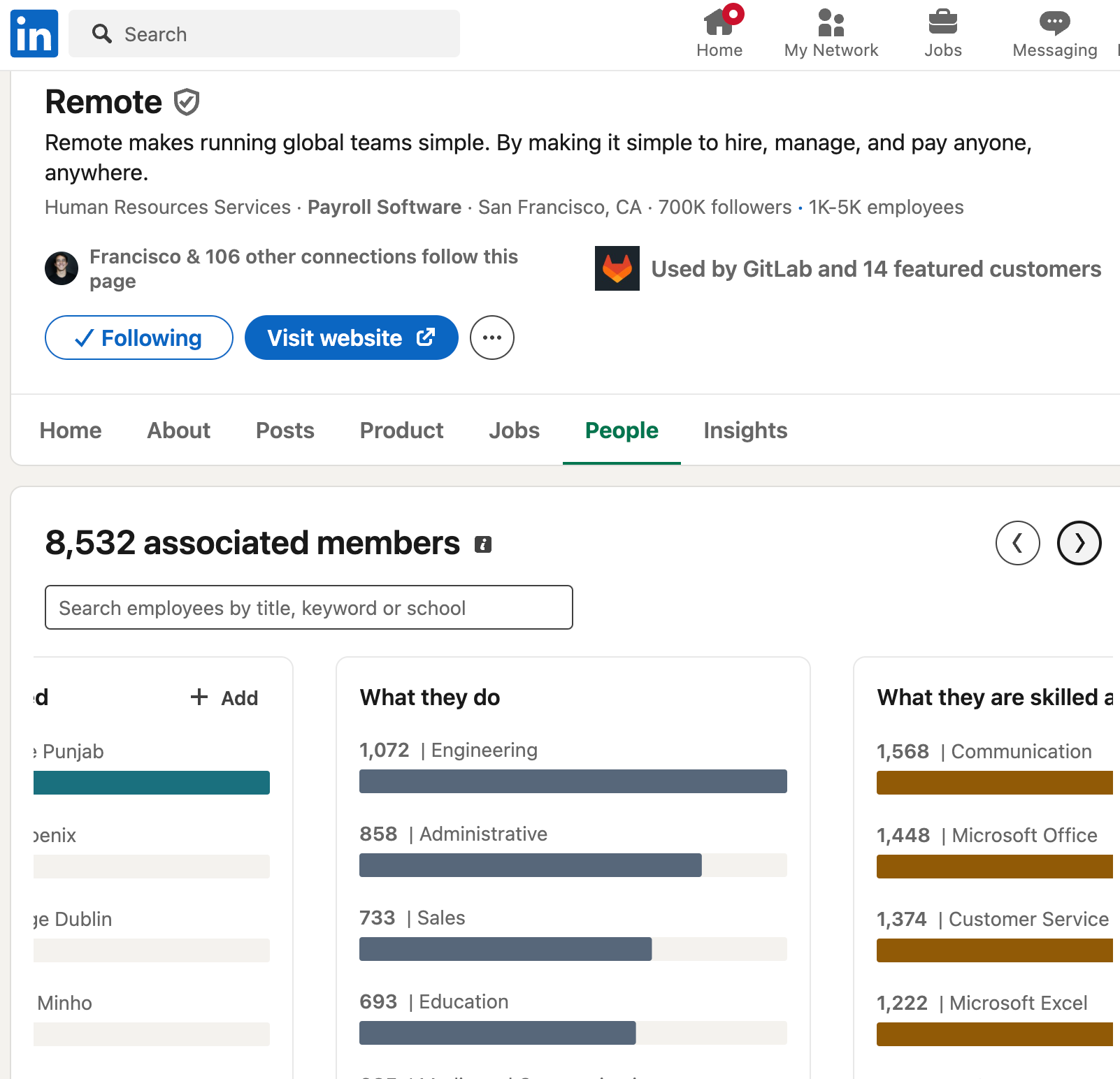The height and width of the screenshot is (1079, 1120).
Task: Click Francisco's profile photo
Action: coord(62,268)
